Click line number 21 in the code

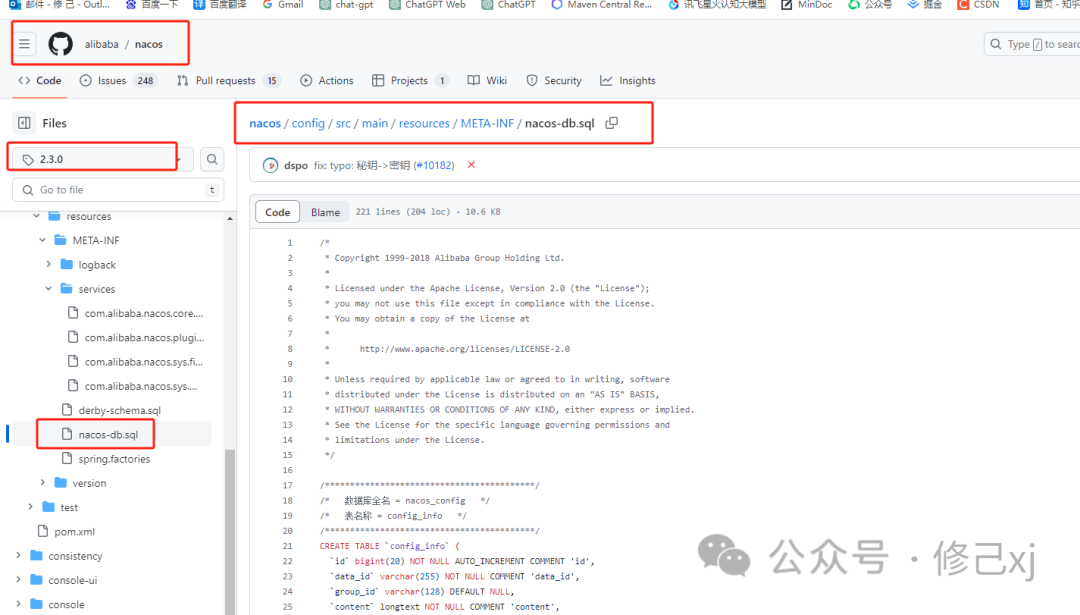point(288,546)
